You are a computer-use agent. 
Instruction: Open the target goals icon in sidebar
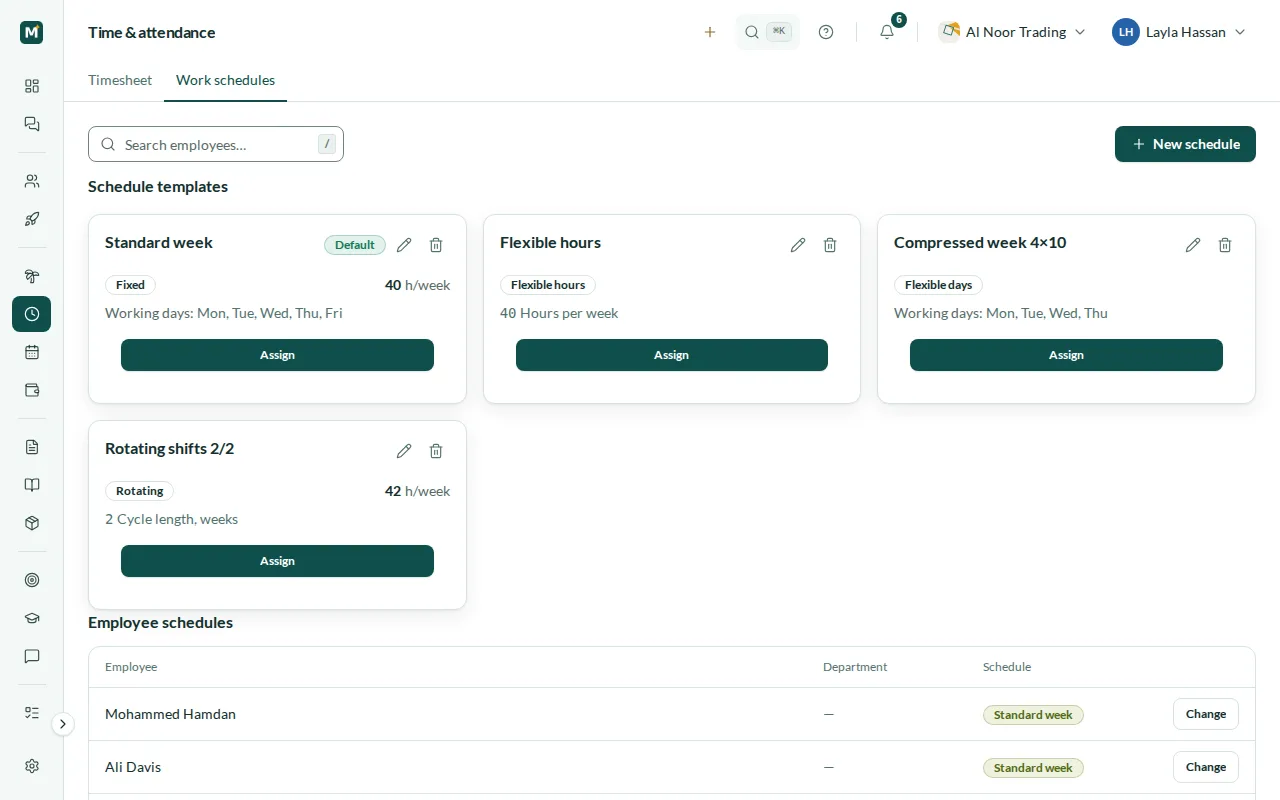click(32, 580)
